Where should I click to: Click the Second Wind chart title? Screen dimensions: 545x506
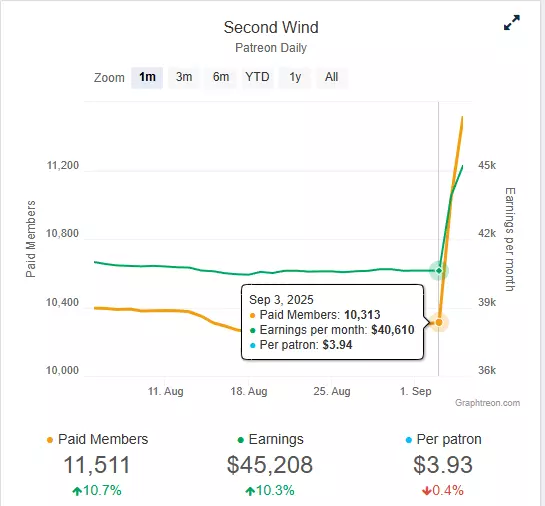[x=271, y=27]
